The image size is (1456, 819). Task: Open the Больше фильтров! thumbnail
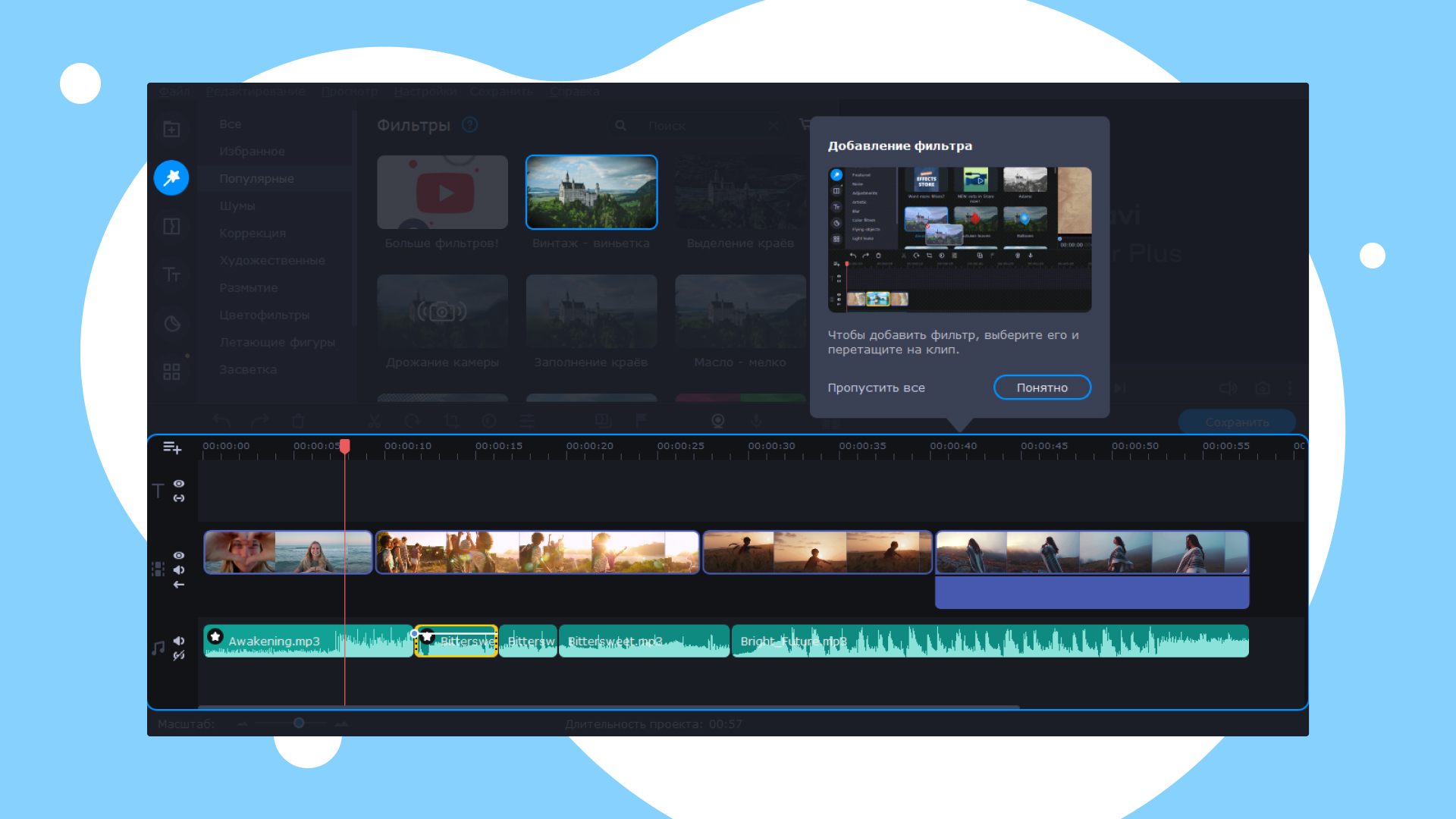tap(442, 192)
